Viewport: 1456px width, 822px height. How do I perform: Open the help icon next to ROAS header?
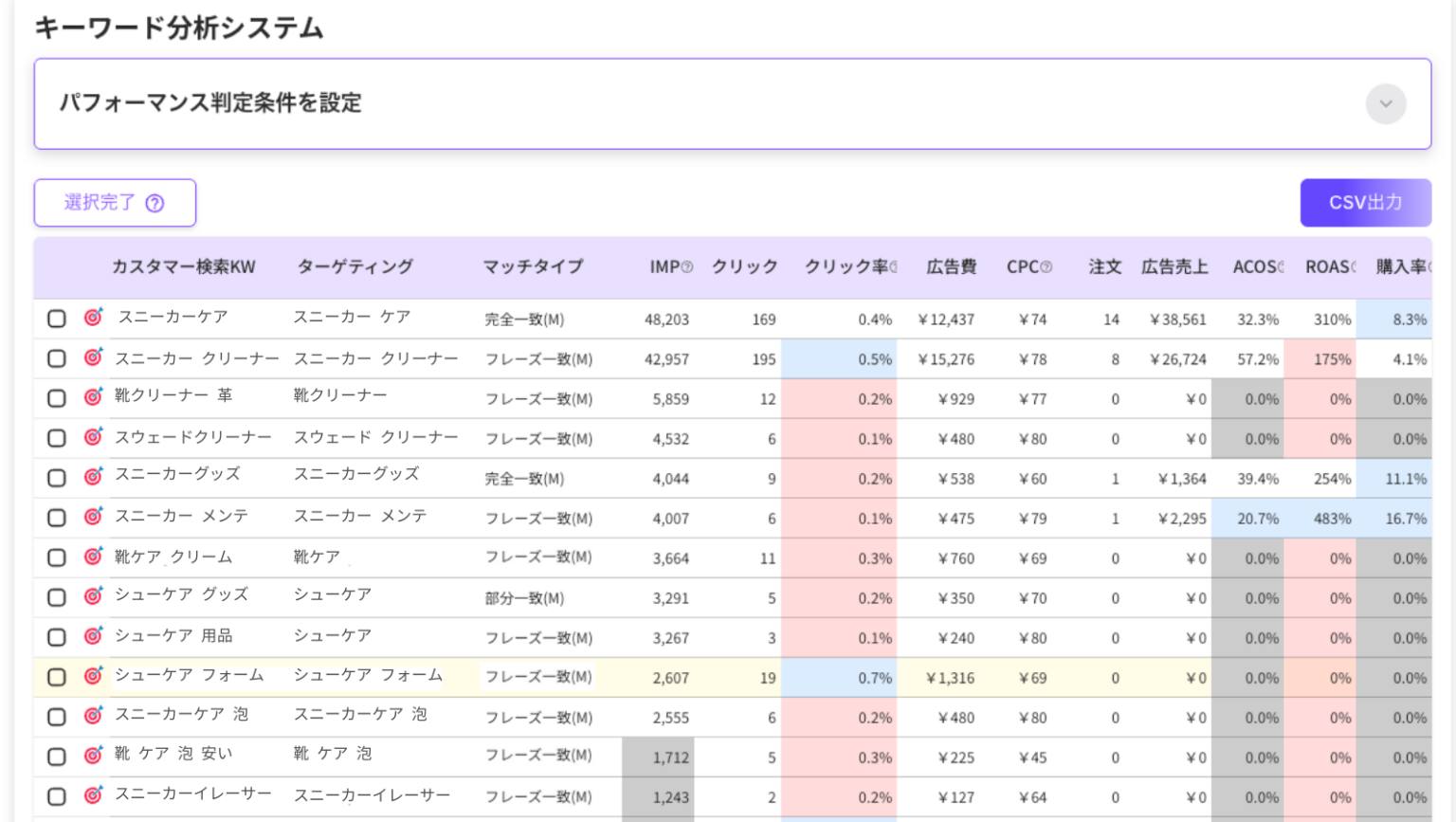point(1353,266)
